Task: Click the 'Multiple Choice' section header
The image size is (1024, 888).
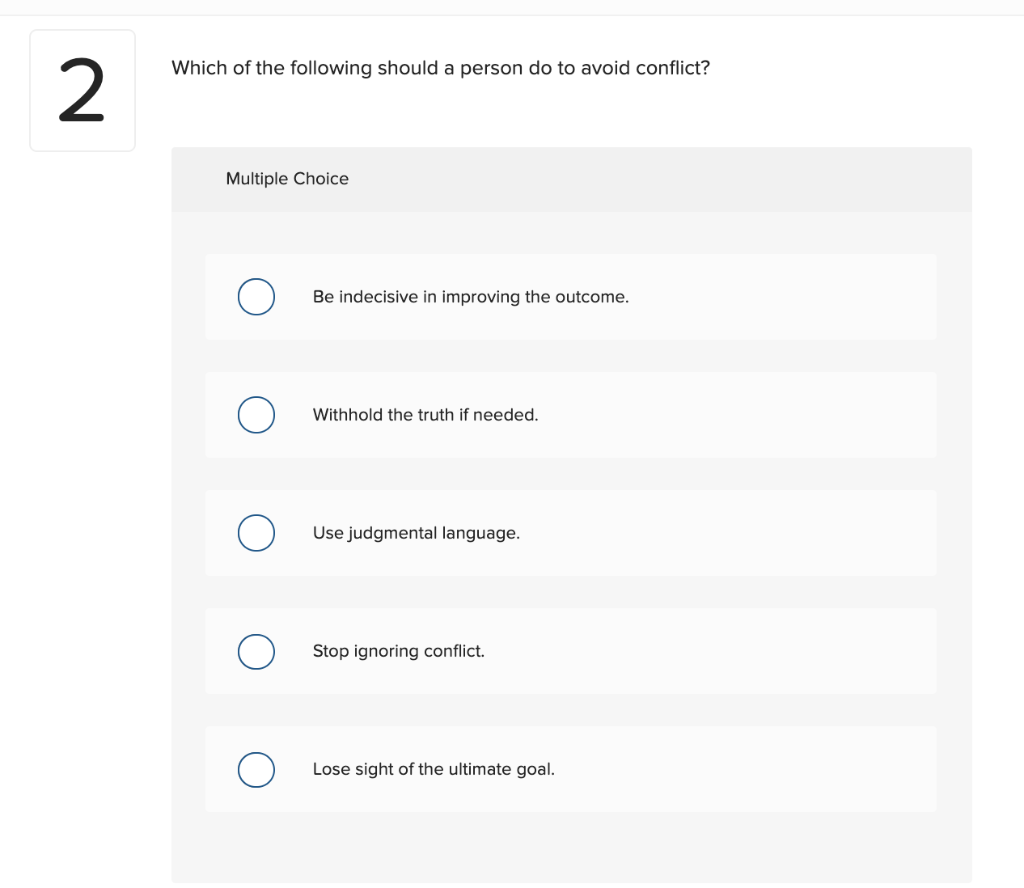Action: click(287, 178)
